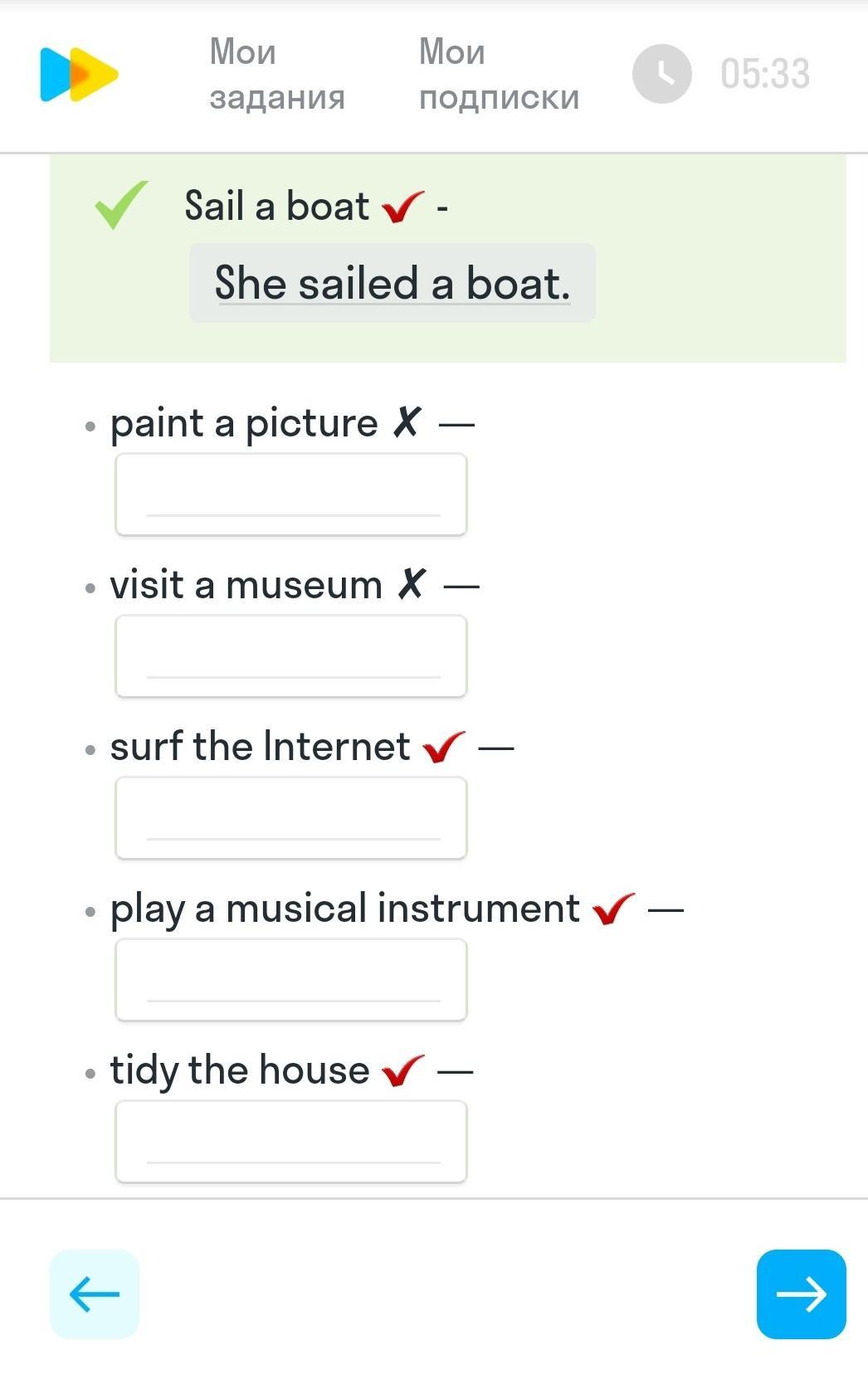Screen dimensions: 868x1389
Task: Open the 'Мои подписки' tab
Action: (499, 74)
